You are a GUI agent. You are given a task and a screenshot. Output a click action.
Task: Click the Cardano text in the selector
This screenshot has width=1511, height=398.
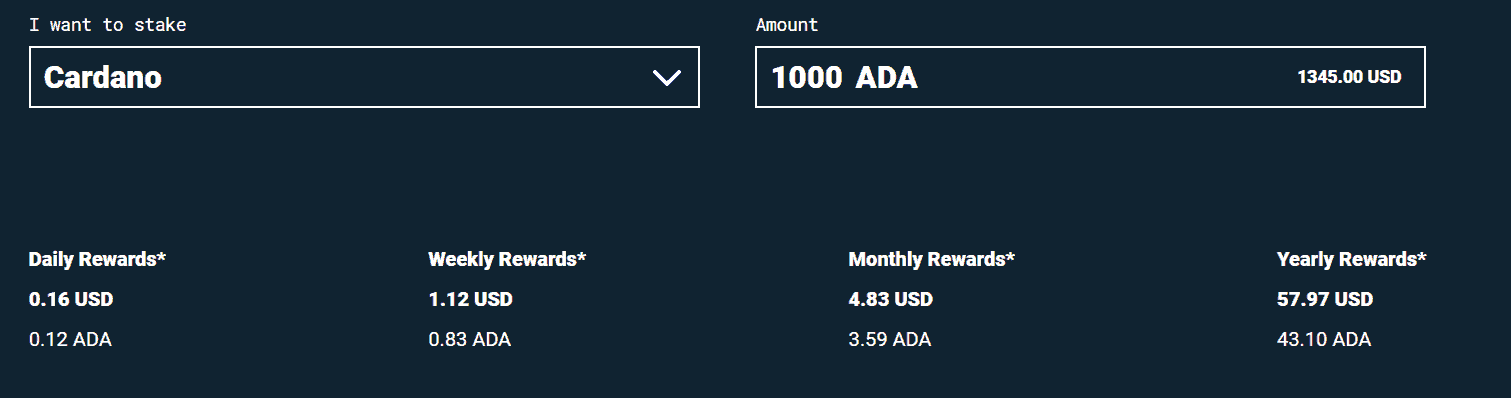pos(103,78)
